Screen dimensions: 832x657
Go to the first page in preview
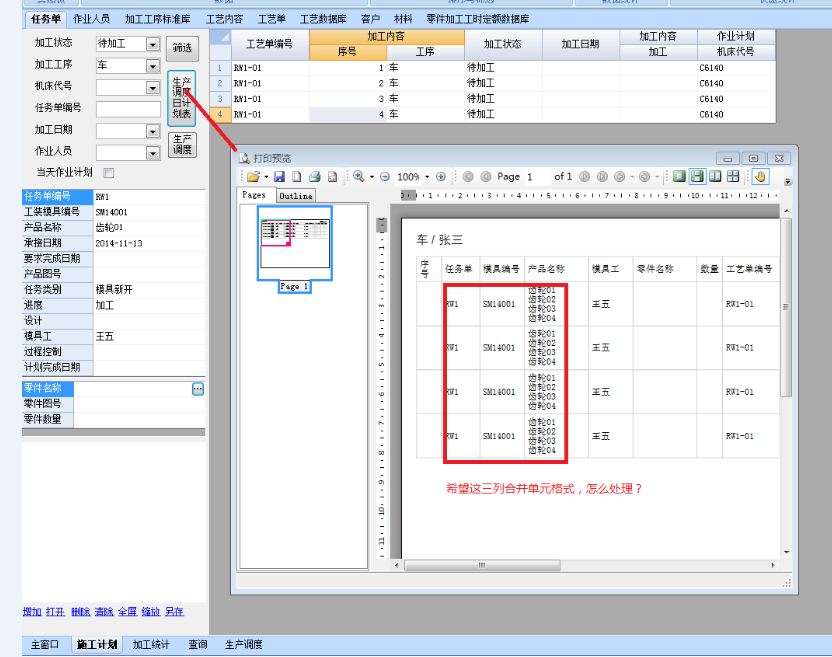[x=468, y=177]
